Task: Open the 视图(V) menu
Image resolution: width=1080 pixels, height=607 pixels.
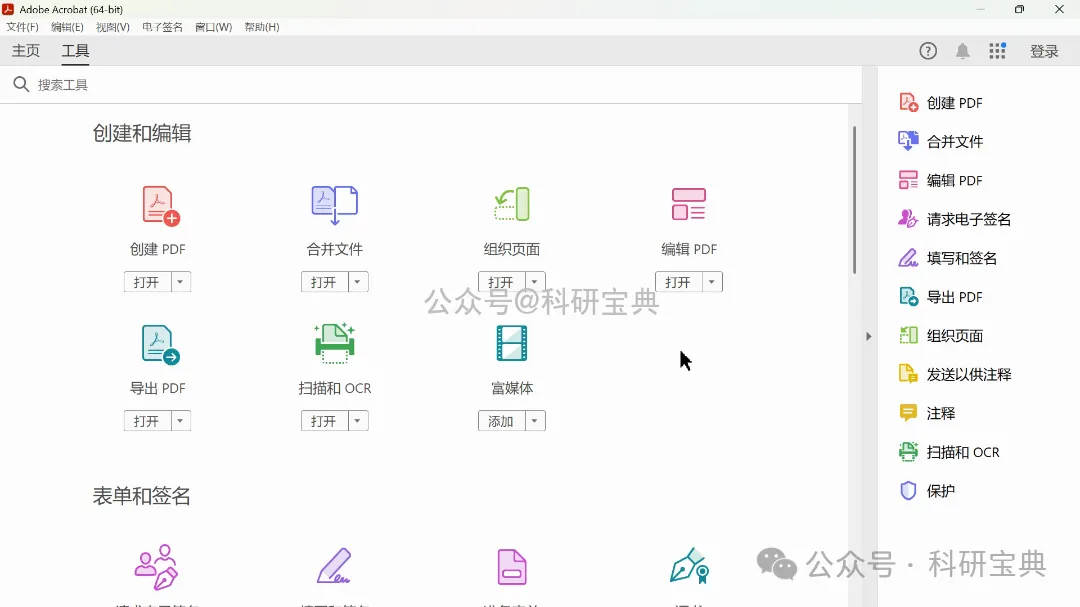Action: pyautogui.click(x=113, y=27)
